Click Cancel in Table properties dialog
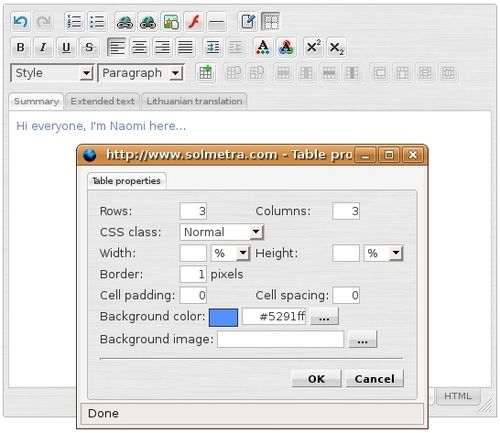Image resolution: width=500 pixels, height=433 pixels. pos(375,379)
